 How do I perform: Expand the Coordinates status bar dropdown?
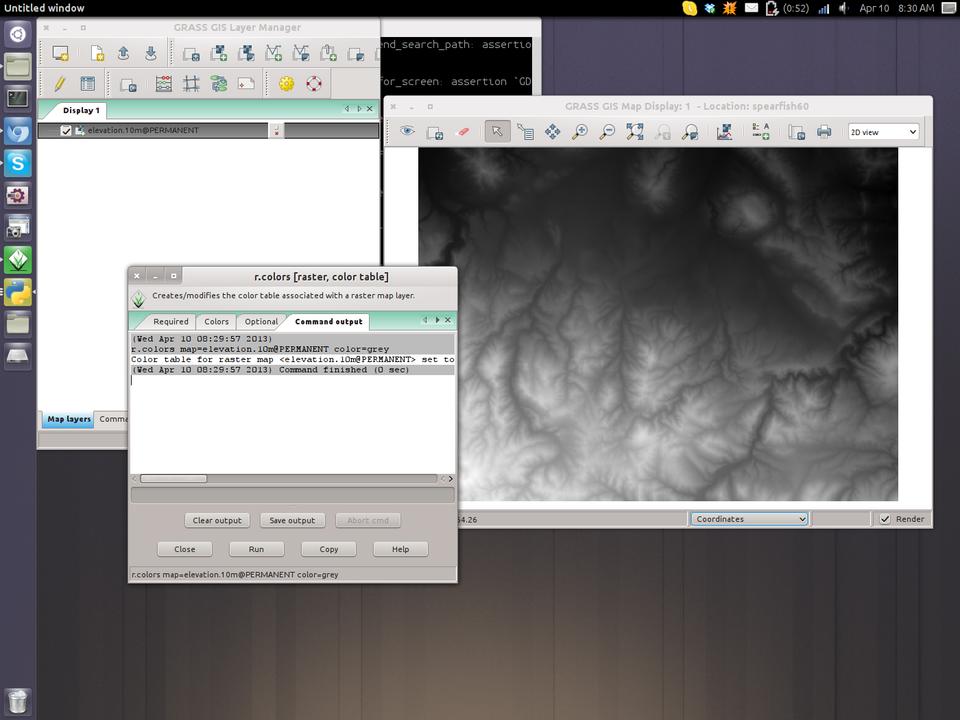pyautogui.click(x=749, y=519)
